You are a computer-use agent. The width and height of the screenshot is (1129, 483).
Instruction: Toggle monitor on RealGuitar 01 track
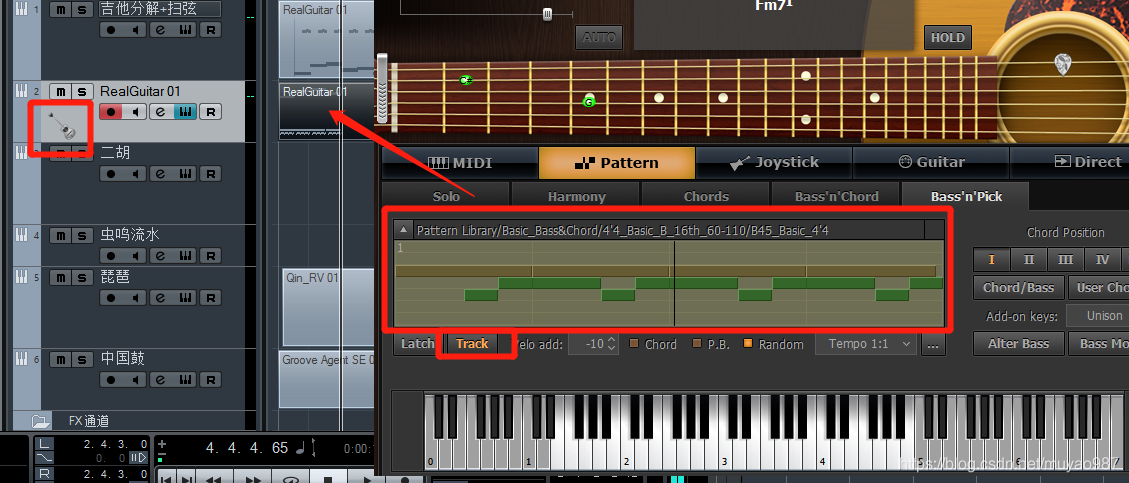click(x=135, y=112)
